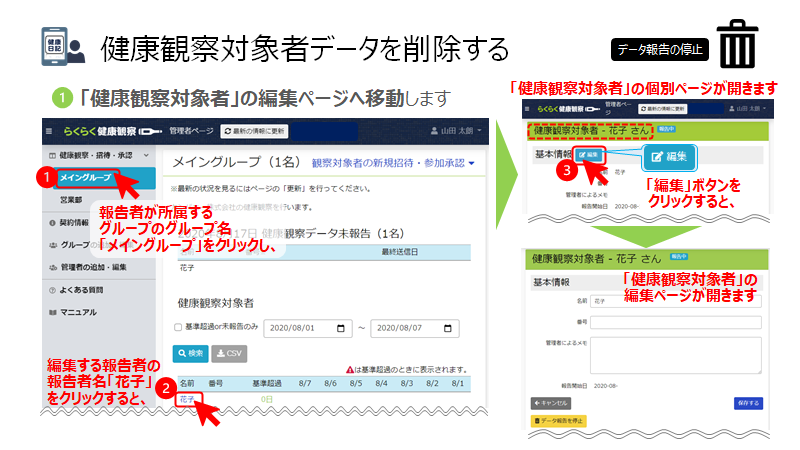Click the enlarged 編集 edit callout button
800x450 pixels.
(x=668, y=157)
